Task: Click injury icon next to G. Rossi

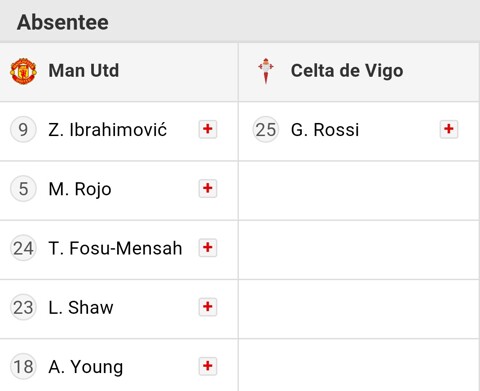Action: click(449, 129)
